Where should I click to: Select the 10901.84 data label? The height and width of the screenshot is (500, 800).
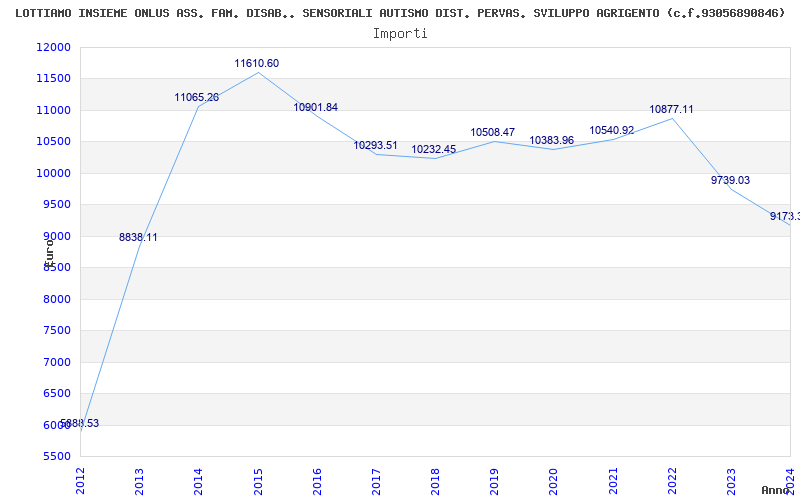pos(316,108)
